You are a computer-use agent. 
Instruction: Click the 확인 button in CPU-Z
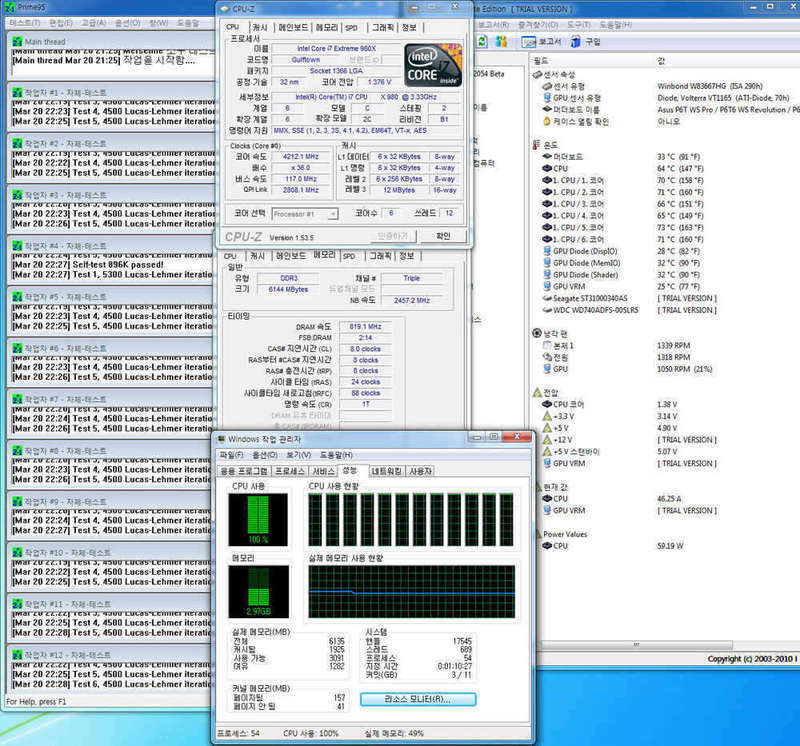[x=443, y=236]
